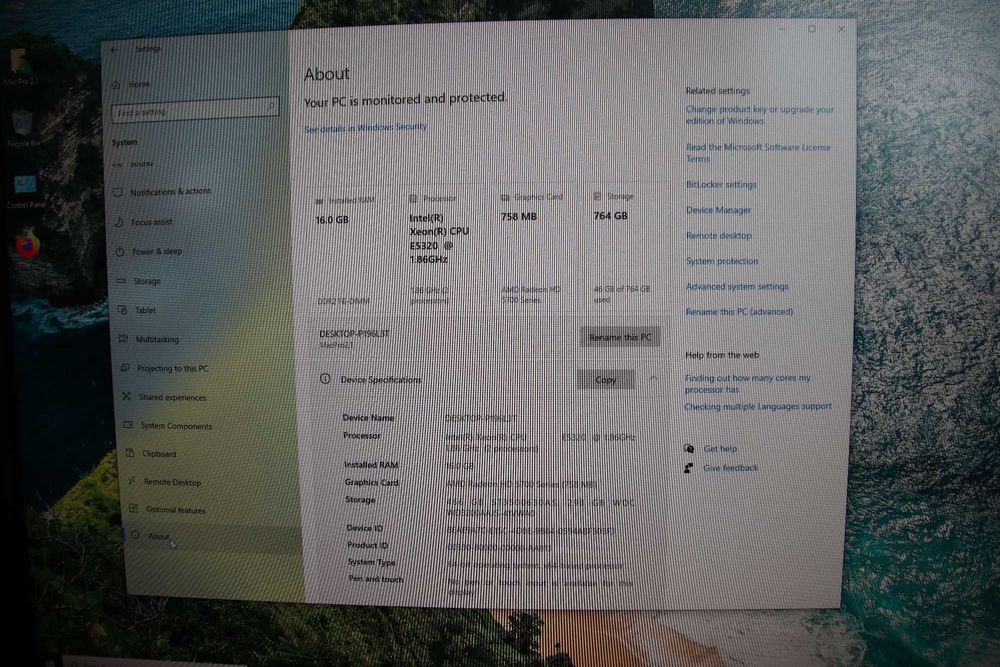This screenshot has width=1000, height=667.
Task: Select the About sidebar entry
Action: (159, 537)
